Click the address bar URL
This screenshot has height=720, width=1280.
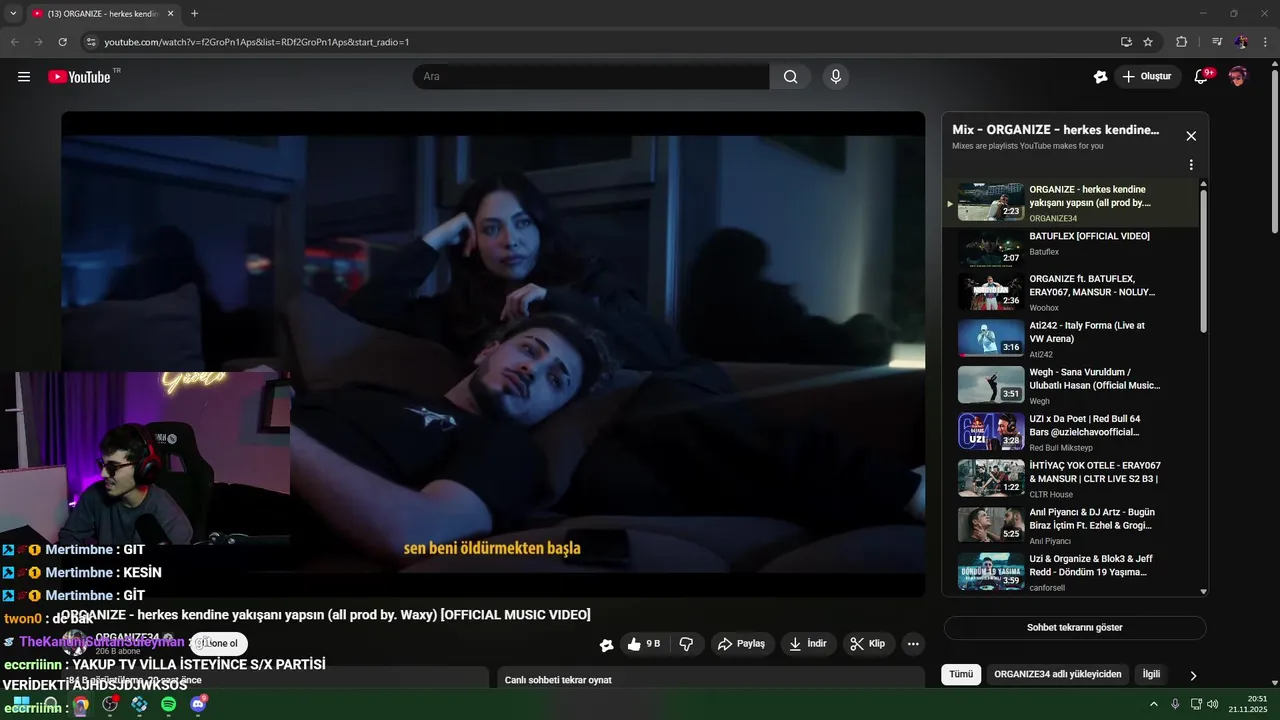tap(257, 42)
